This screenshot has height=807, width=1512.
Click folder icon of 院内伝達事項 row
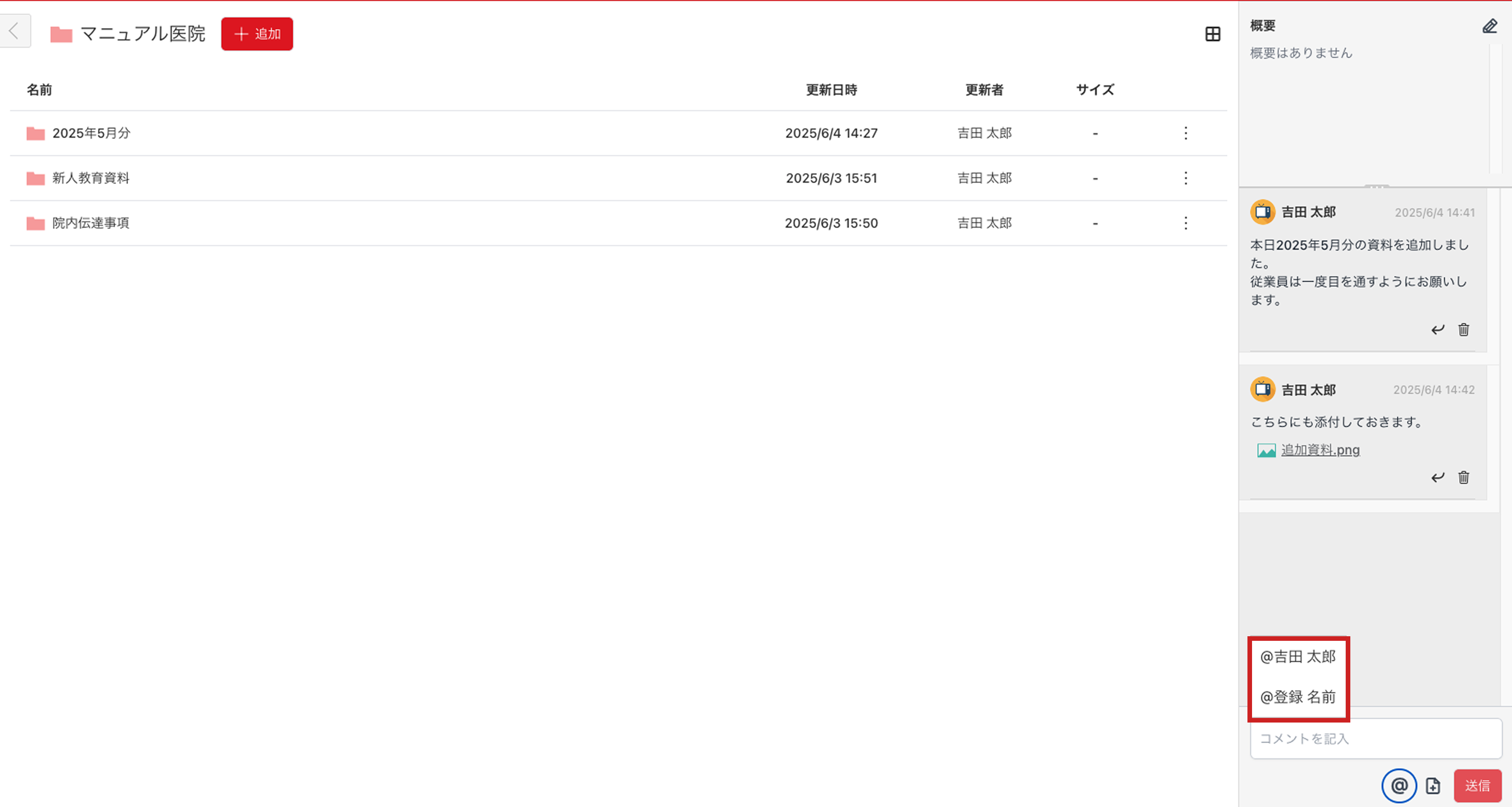(x=36, y=224)
